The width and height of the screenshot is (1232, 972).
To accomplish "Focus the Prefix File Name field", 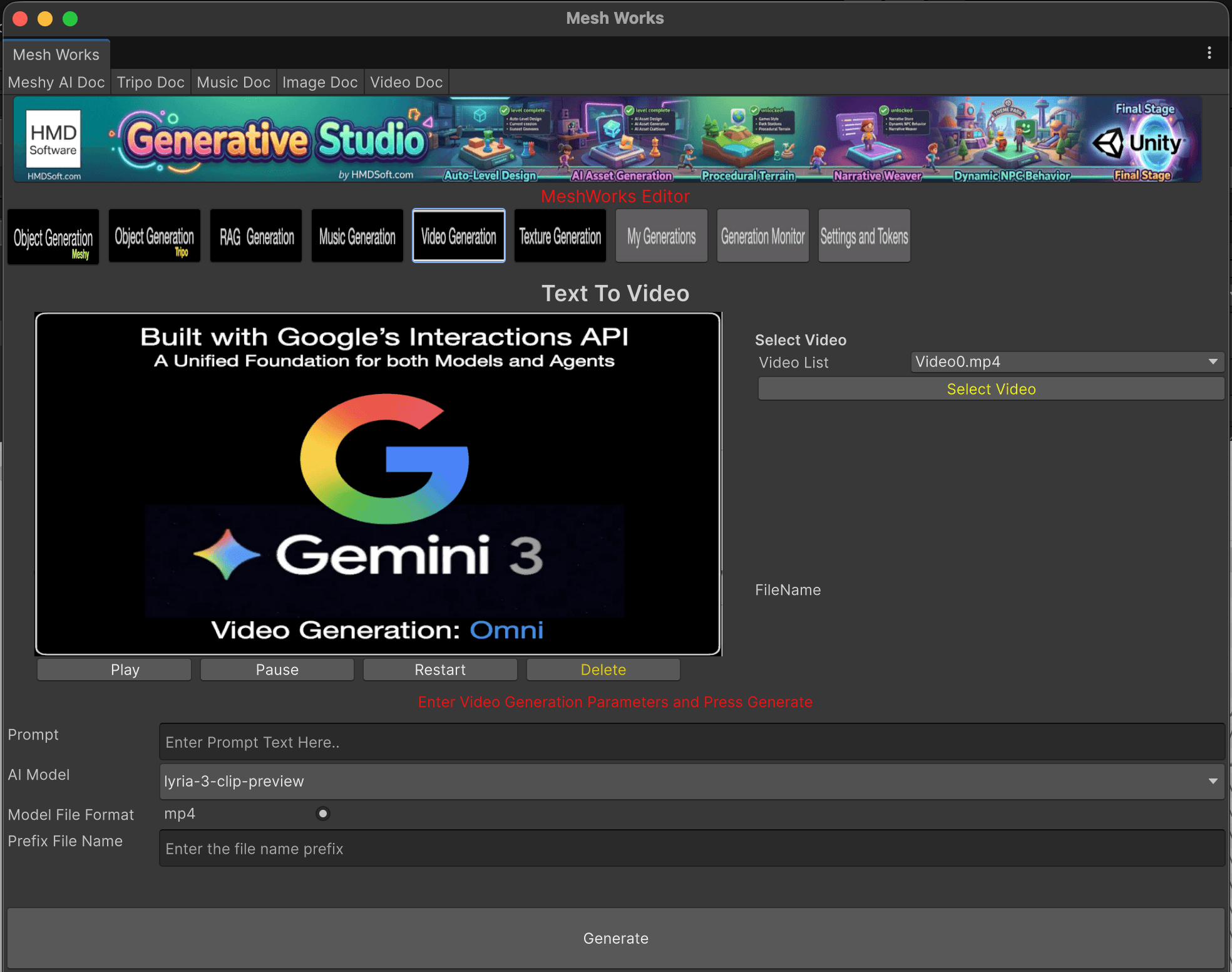I will [x=692, y=849].
